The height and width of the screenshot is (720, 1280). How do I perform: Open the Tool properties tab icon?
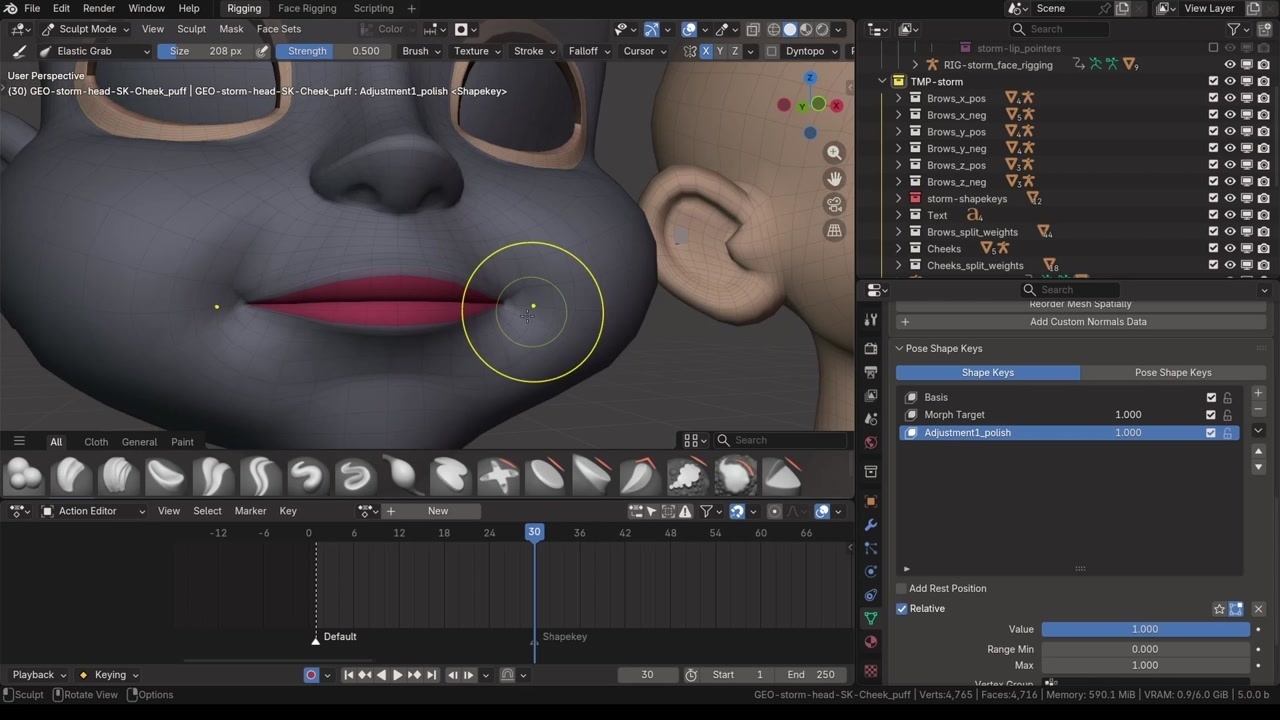coord(871,320)
